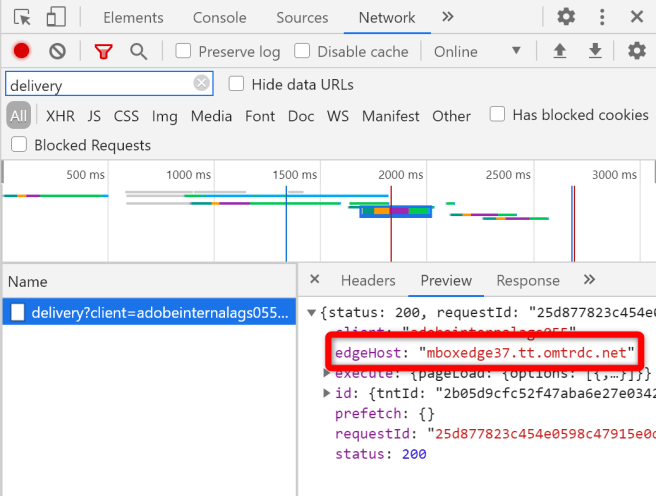Enable the Preserve log checkbox
The height and width of the screenshot is (496, 656).
coord(184,51)
